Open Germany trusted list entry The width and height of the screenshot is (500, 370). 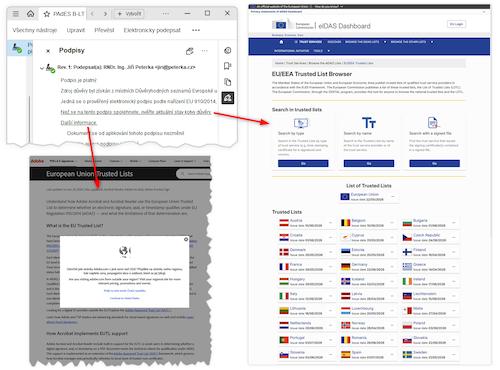[x=369, y=267]
